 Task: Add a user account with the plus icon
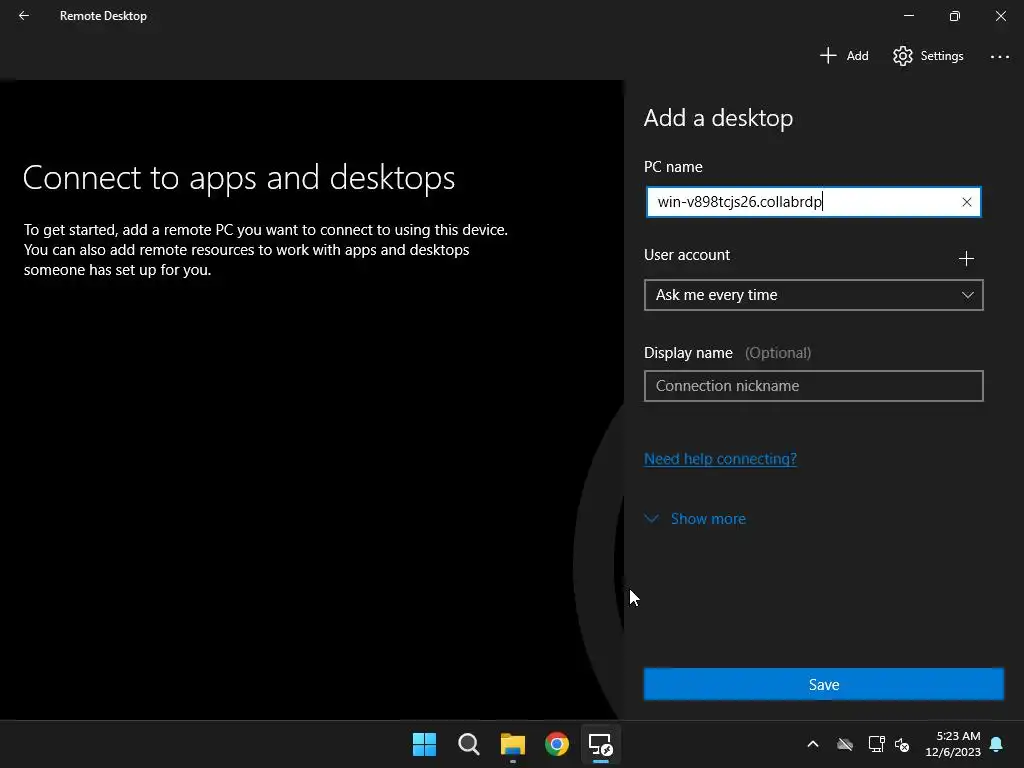coord(966,259)
